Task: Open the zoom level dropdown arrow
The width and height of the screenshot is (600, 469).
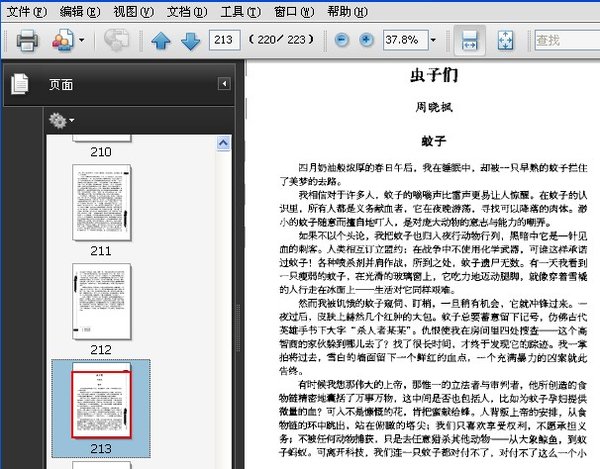Action: (433, 40)
